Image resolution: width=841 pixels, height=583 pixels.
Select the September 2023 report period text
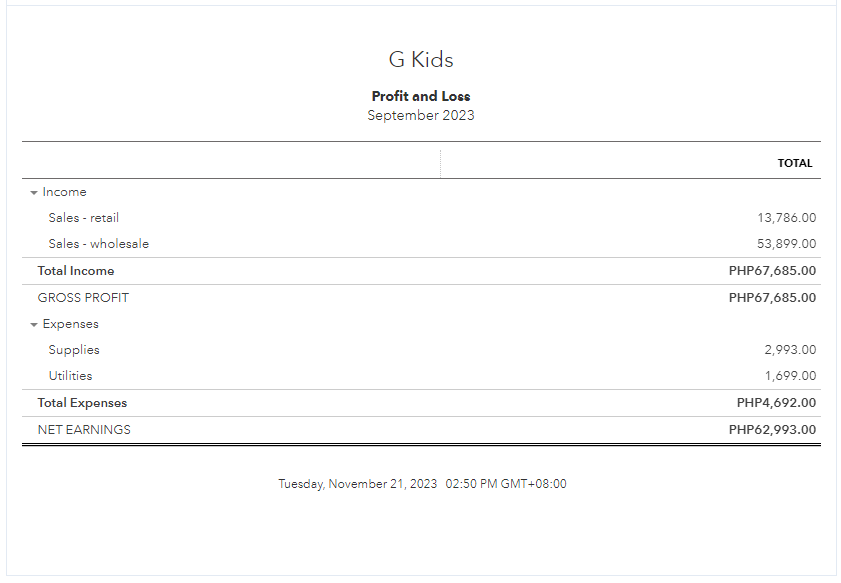[x=421, y=116]
